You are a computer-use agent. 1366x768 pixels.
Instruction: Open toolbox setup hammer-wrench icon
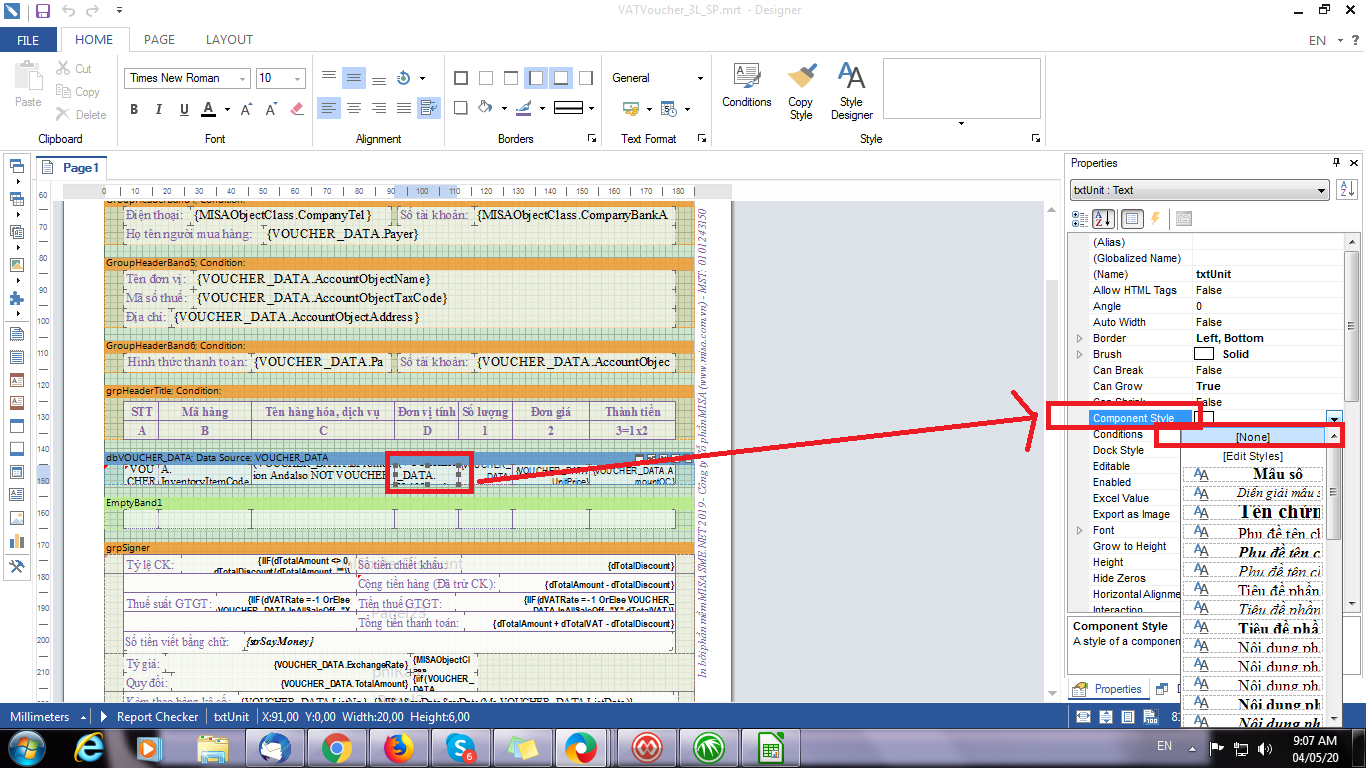click(x=16, y=567)
